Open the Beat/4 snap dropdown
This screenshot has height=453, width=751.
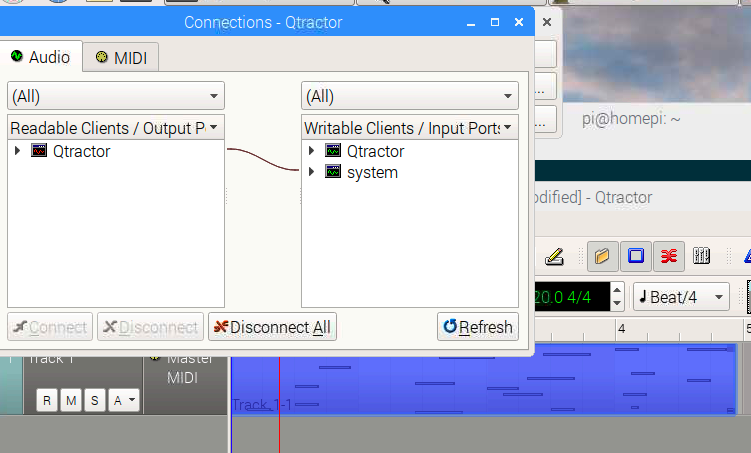[681, 297]
